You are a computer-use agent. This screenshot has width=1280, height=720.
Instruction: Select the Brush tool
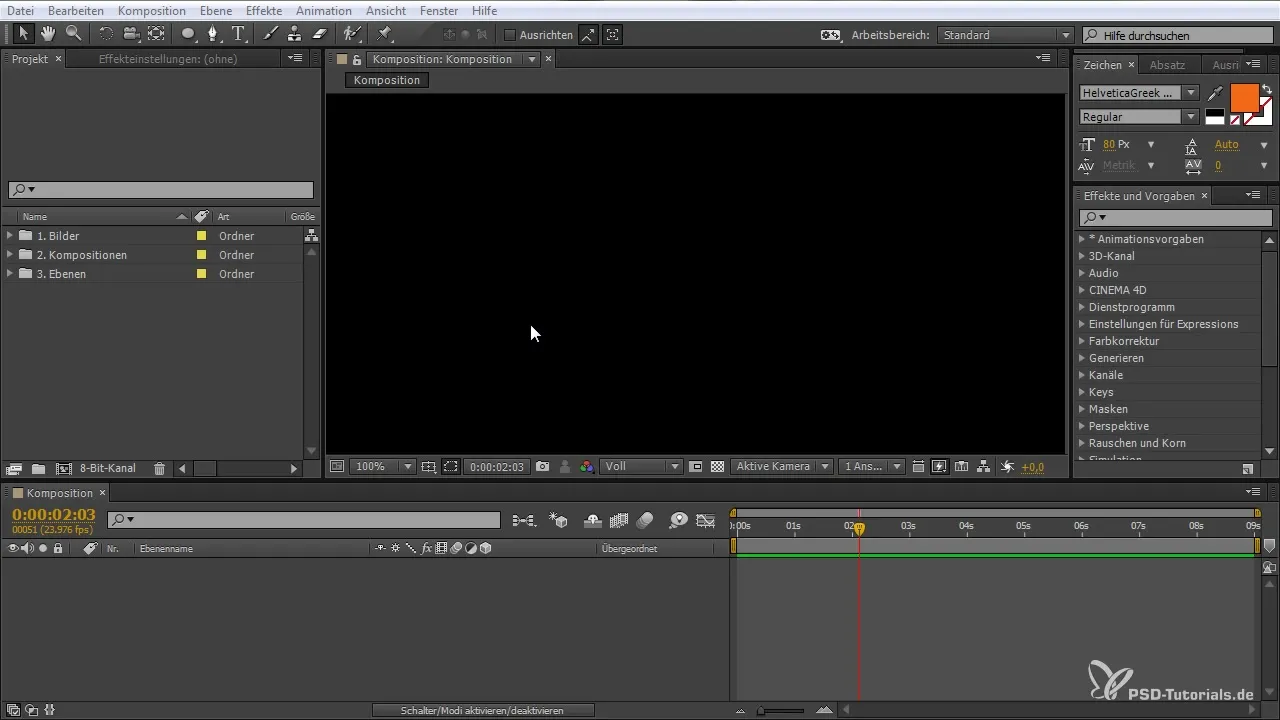point(271,34)
